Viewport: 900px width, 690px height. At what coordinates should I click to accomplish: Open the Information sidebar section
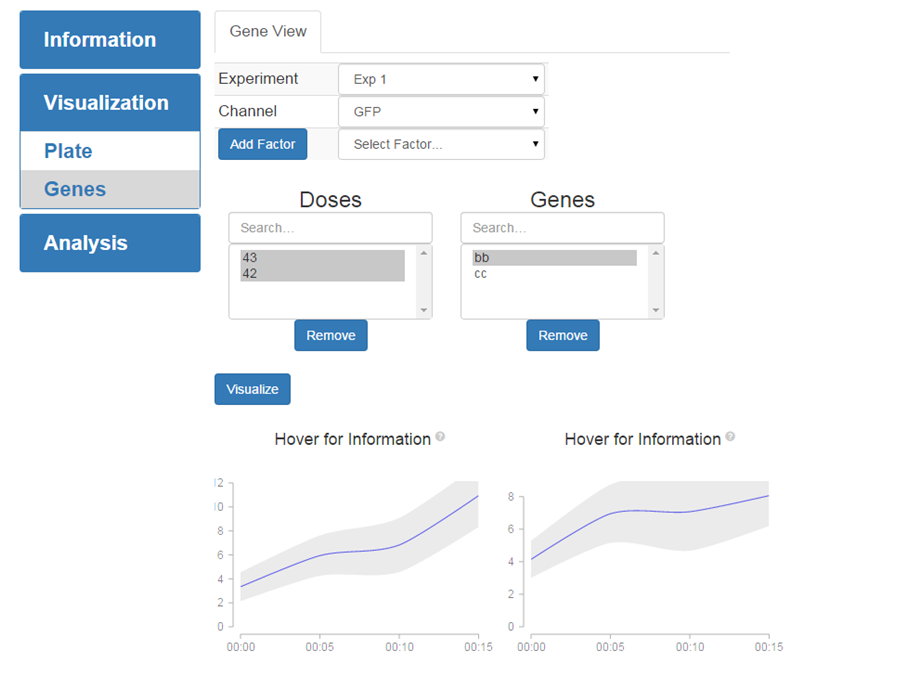click(x=110, y=40)
